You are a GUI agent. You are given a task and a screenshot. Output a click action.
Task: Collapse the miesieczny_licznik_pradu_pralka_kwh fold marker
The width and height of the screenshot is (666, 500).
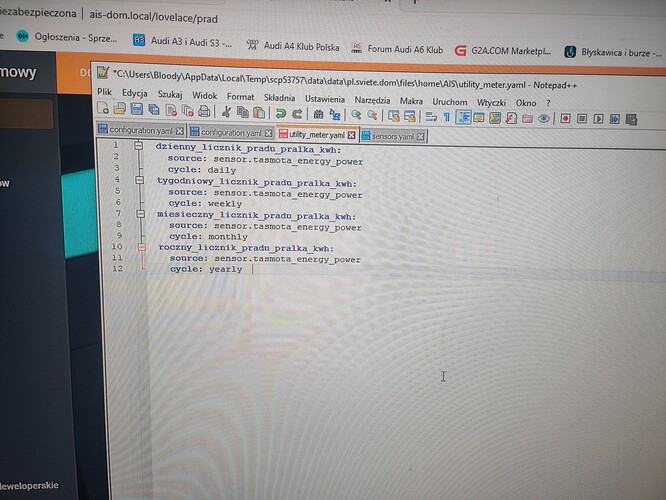pyautogui.click(x=141, y=214)
